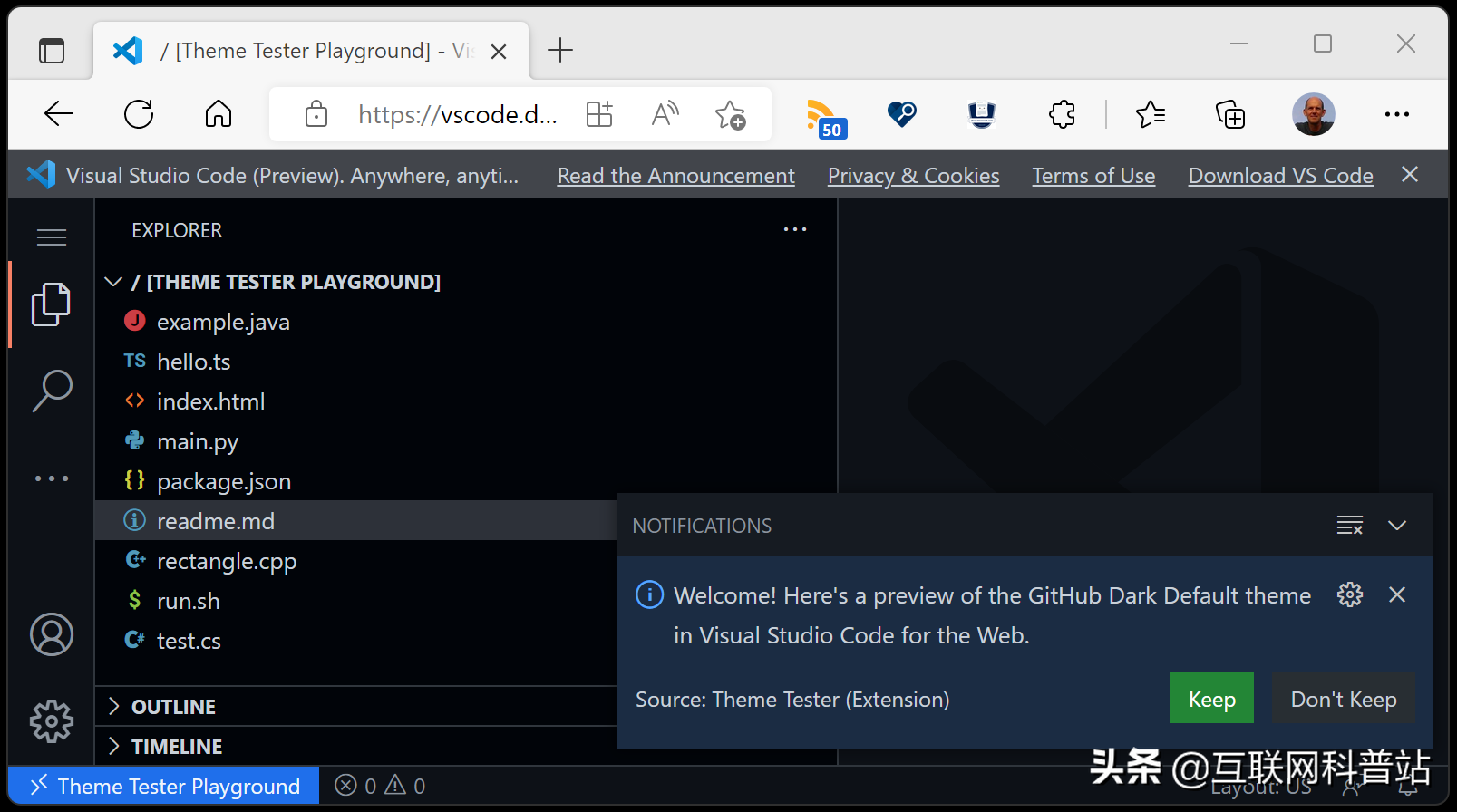Click the address bar URL
Image resolution: width=1457 pixels, height=812 pixels.
pyautogui.click(x=458, y=114)
